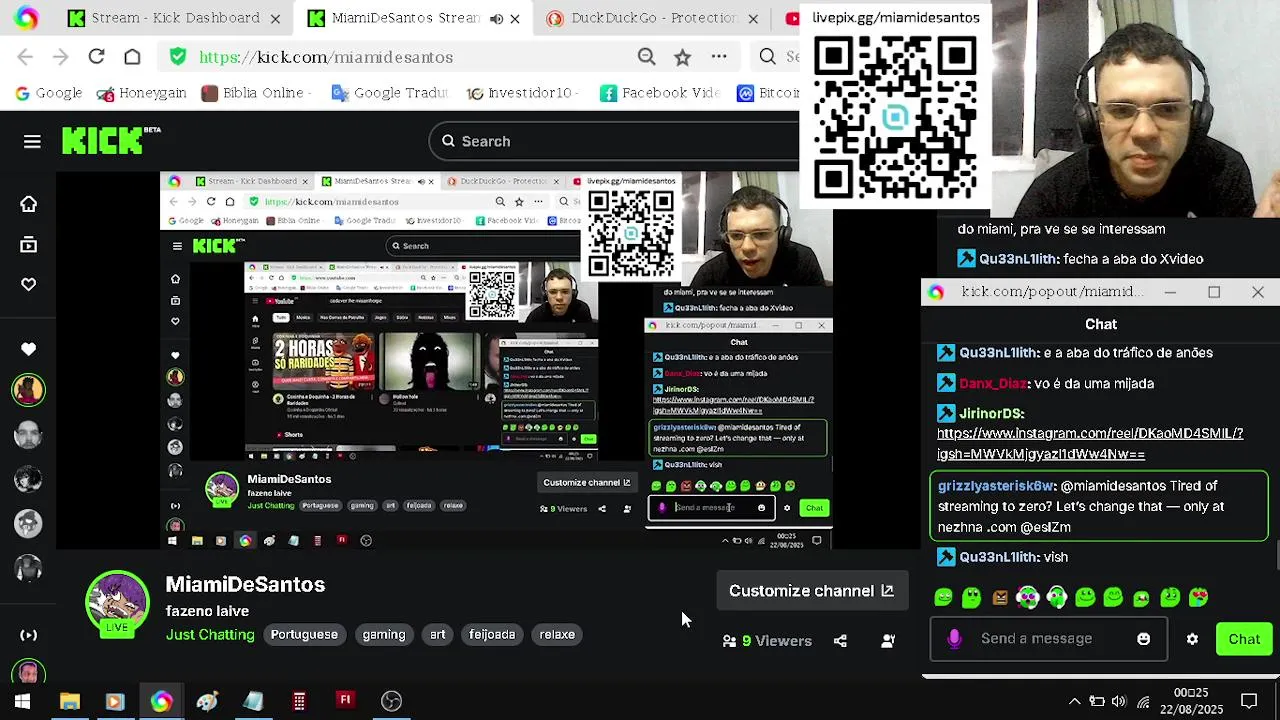Reload the kick.com page

pos(96,57)
